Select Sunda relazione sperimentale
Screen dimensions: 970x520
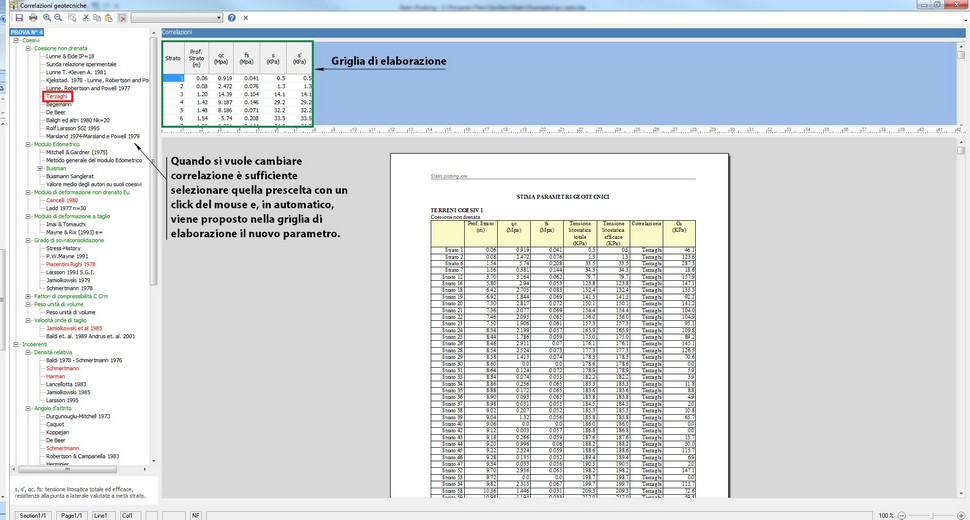tap(81, 64)
